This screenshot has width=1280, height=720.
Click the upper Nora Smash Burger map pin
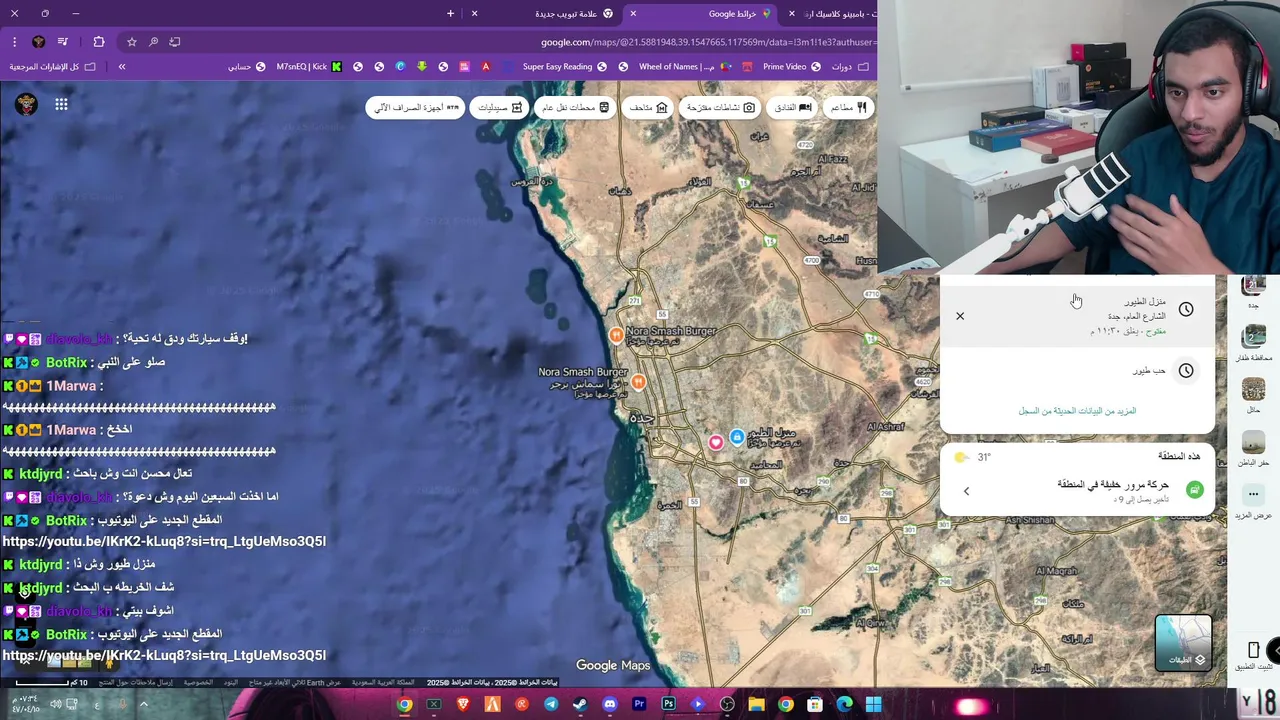[616, 335]
